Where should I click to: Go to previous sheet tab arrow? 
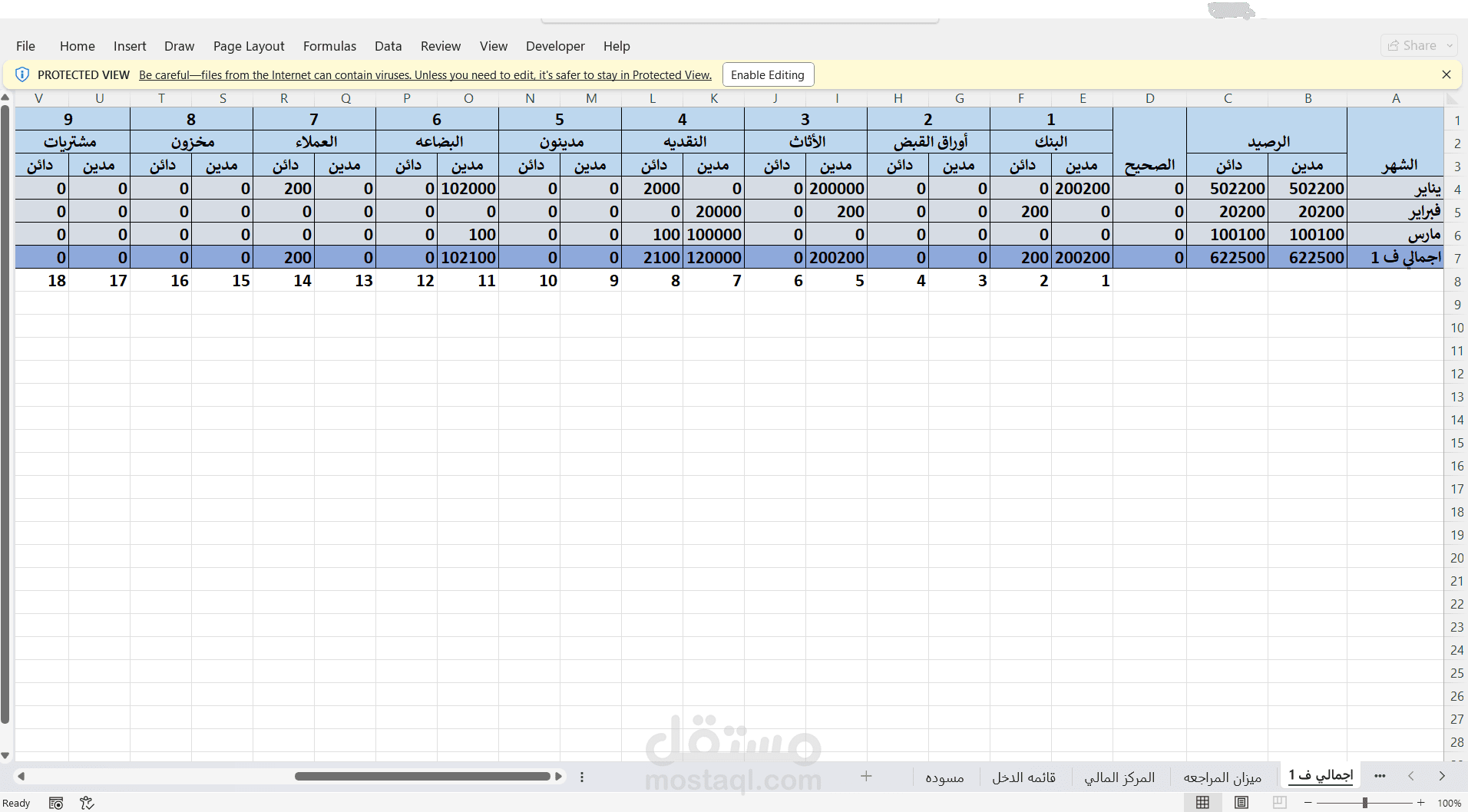click(1411, 776)
